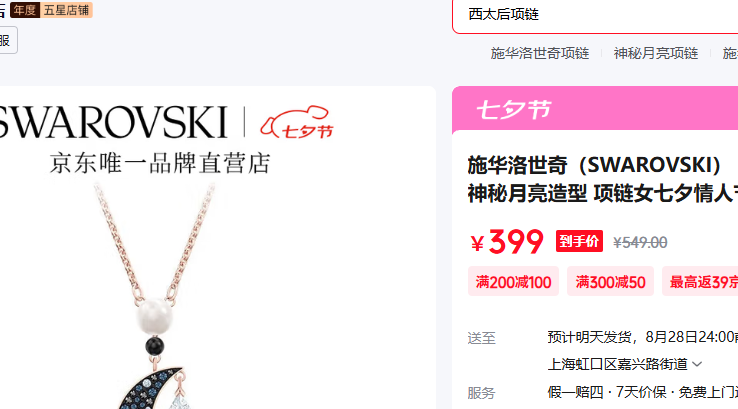Open the 神秘月亮项链 suggested search link
Image resolution: width=738 pixels, height=409 pixels.
656,53
